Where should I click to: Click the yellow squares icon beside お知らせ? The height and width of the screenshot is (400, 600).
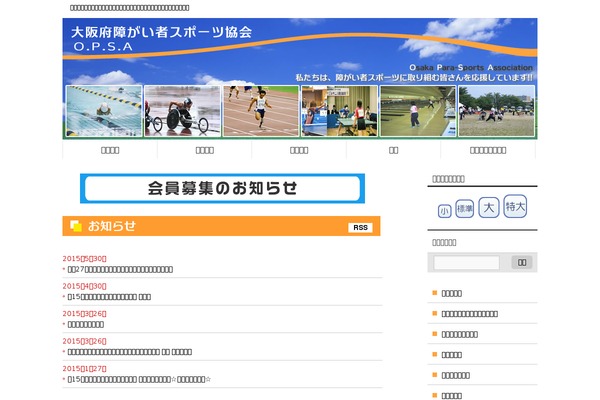pos(76,226)
